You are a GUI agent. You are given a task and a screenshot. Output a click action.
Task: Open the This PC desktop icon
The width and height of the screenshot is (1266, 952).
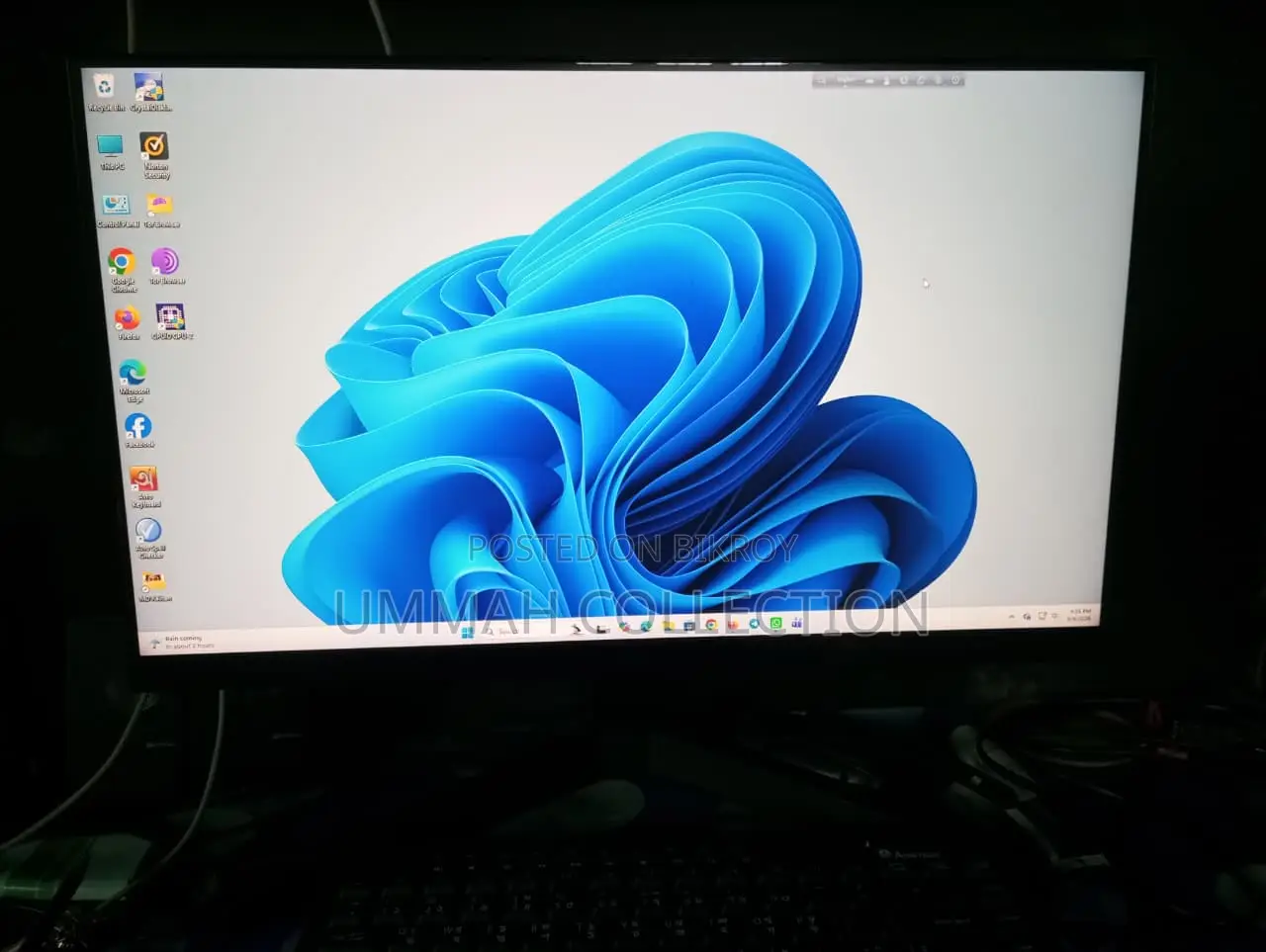point(111,152)
